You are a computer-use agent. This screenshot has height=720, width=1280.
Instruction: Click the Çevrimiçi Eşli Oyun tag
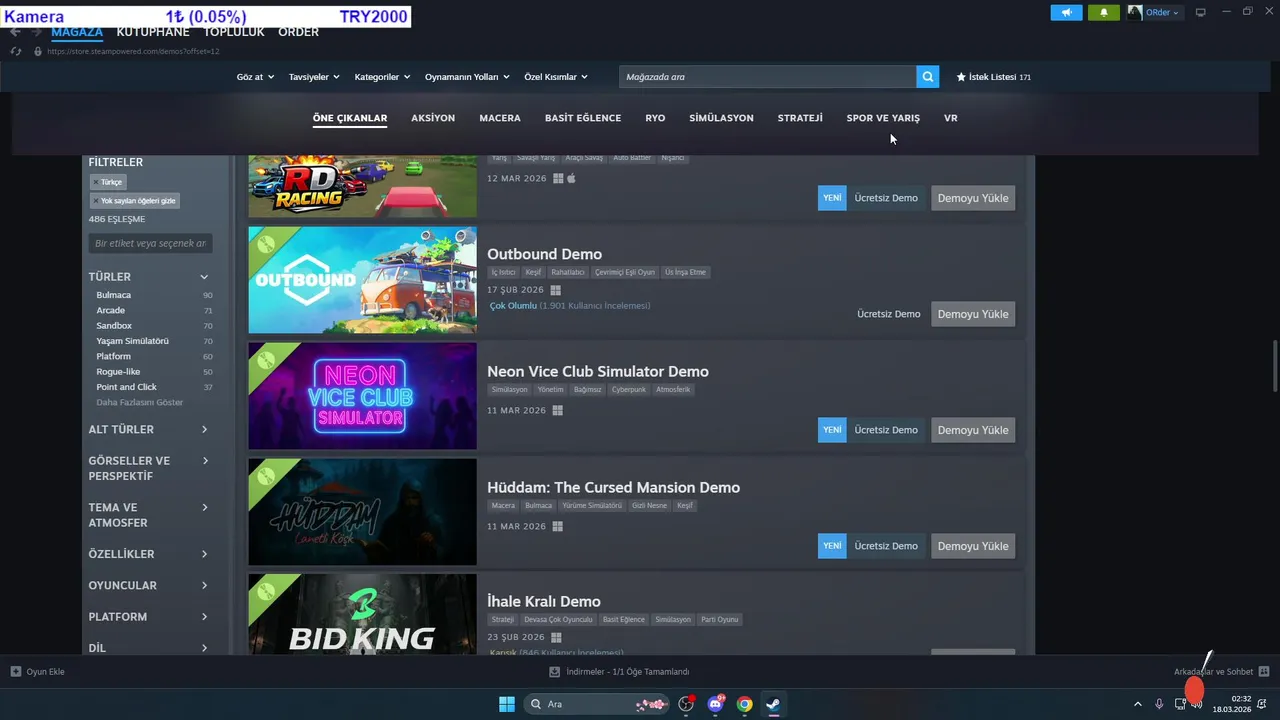624,272
